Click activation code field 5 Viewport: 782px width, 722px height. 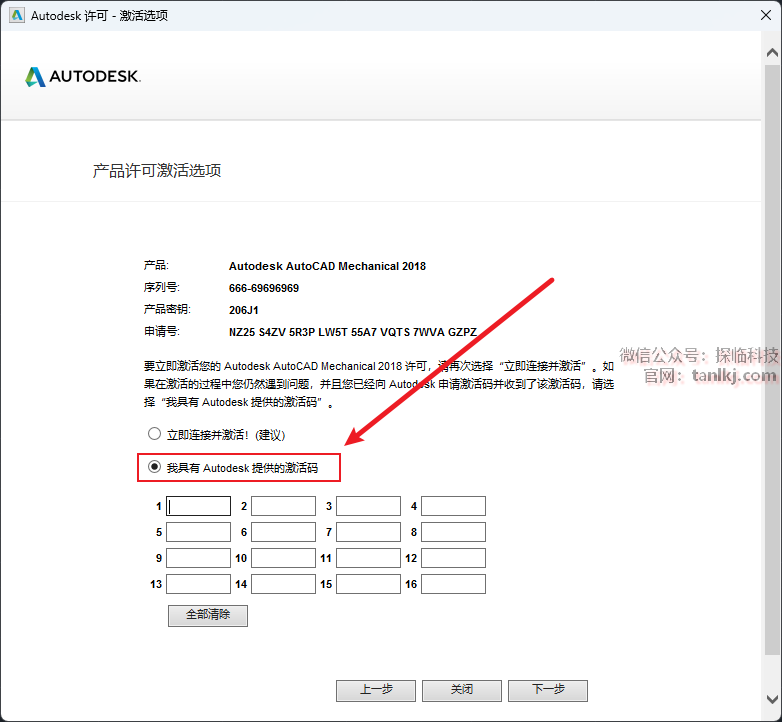coord(198,532)
